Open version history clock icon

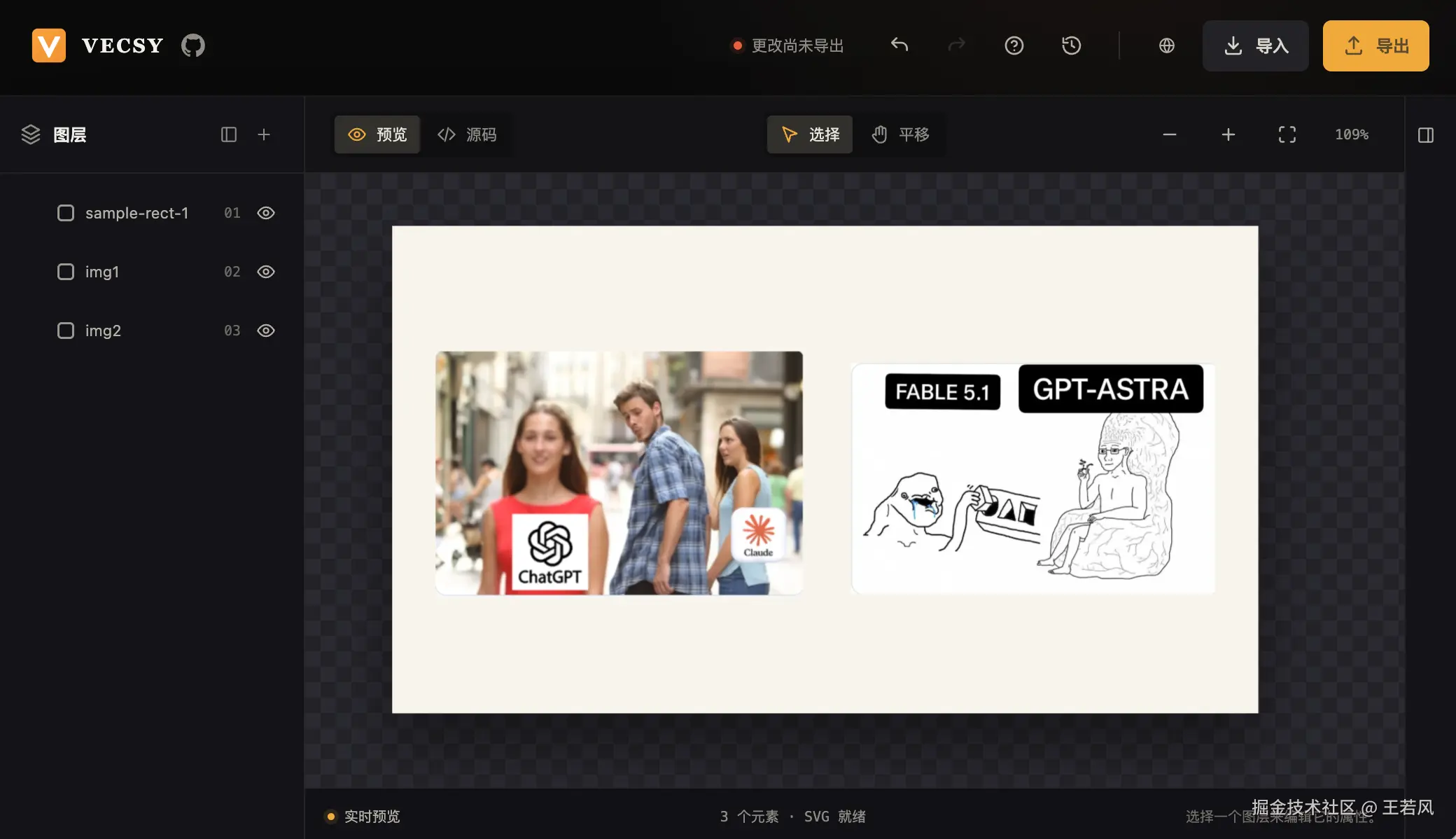(1071, 46)
